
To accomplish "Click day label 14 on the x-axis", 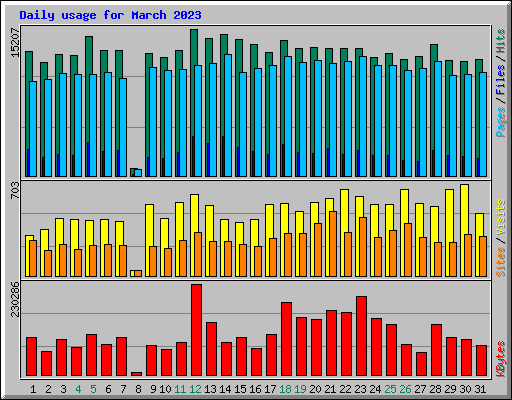I will tap(225, 389).
